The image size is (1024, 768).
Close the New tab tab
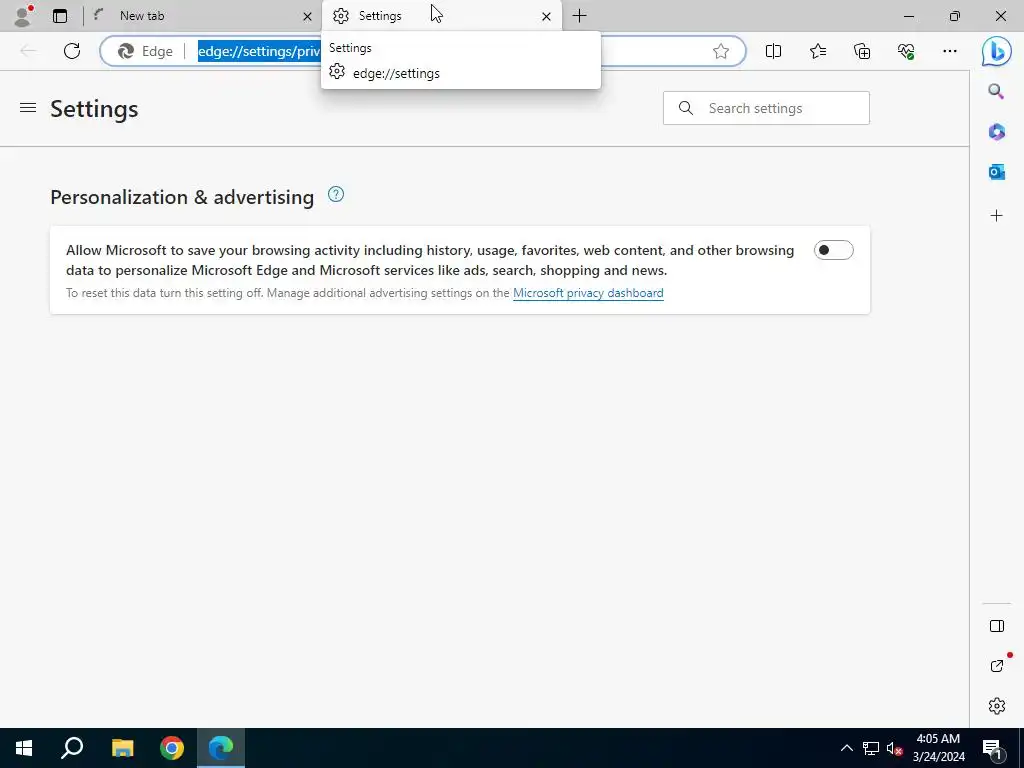click(307, 16)
